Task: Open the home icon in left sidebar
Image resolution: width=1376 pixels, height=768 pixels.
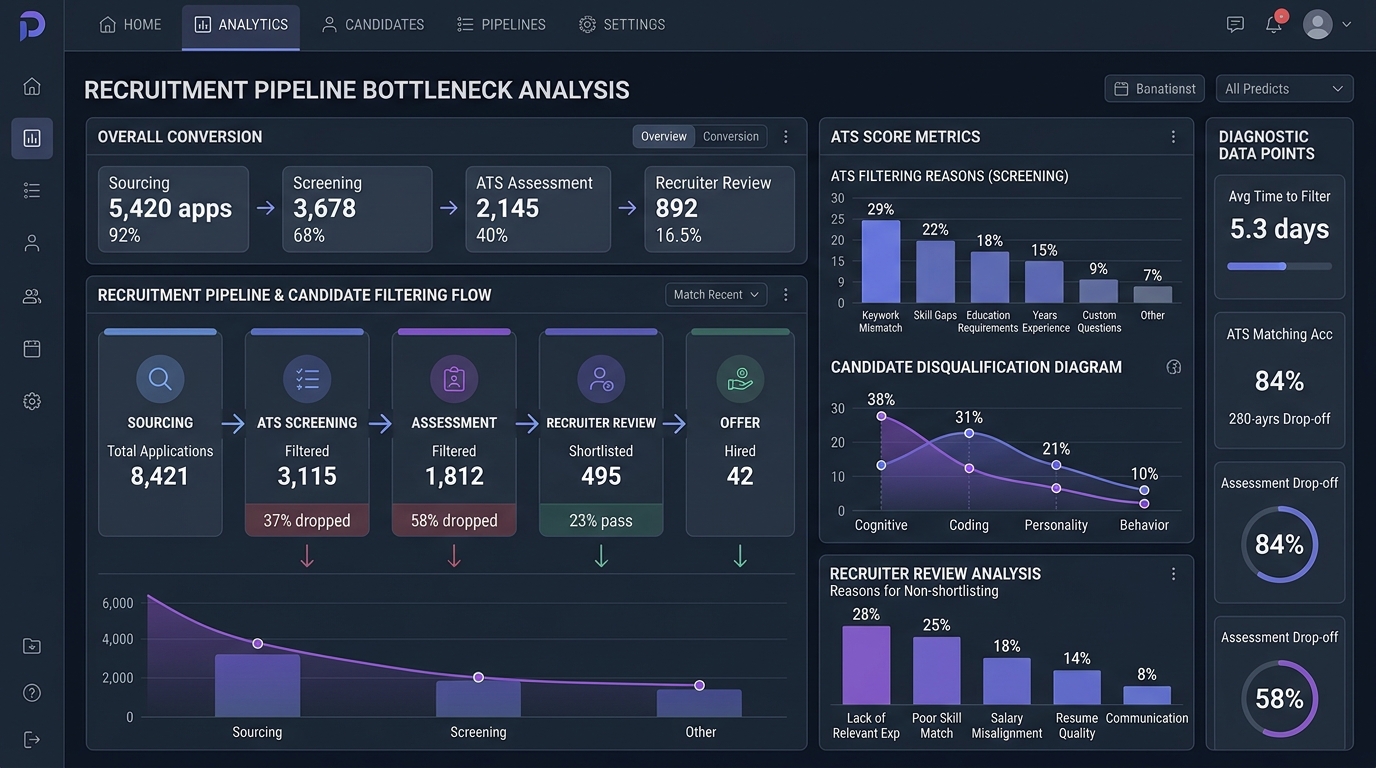Action: point(32,86)
